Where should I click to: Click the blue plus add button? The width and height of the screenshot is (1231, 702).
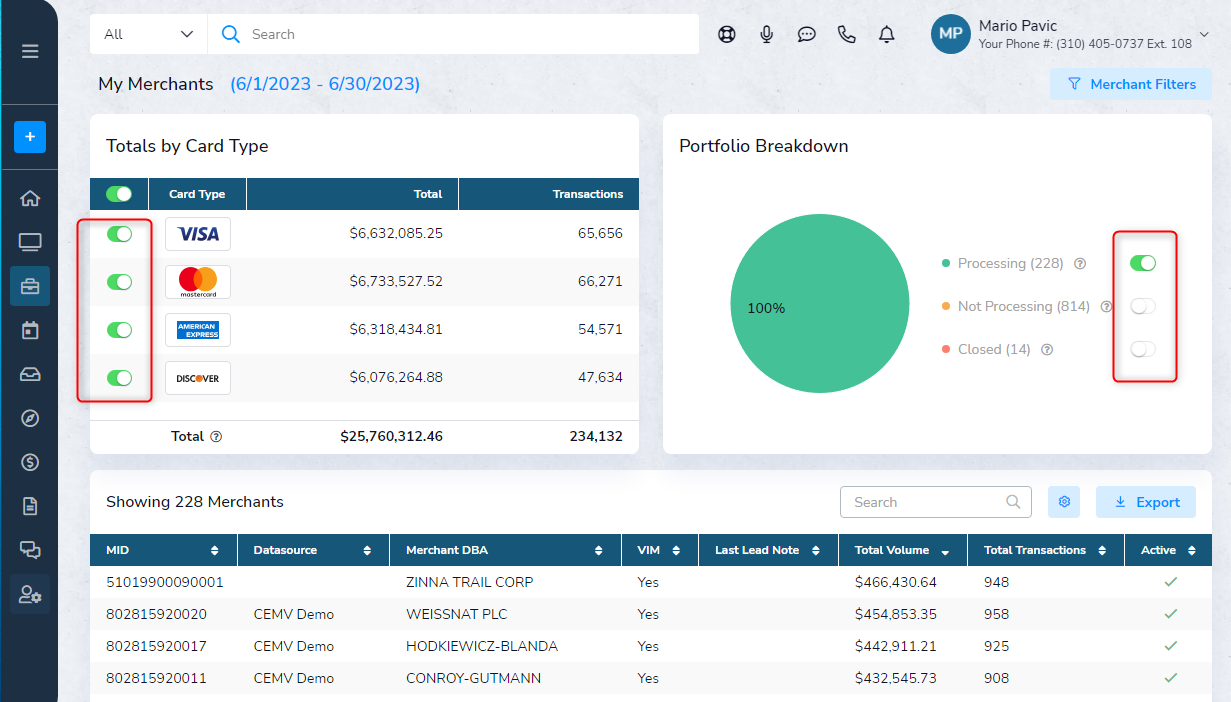tap(30, 137)
